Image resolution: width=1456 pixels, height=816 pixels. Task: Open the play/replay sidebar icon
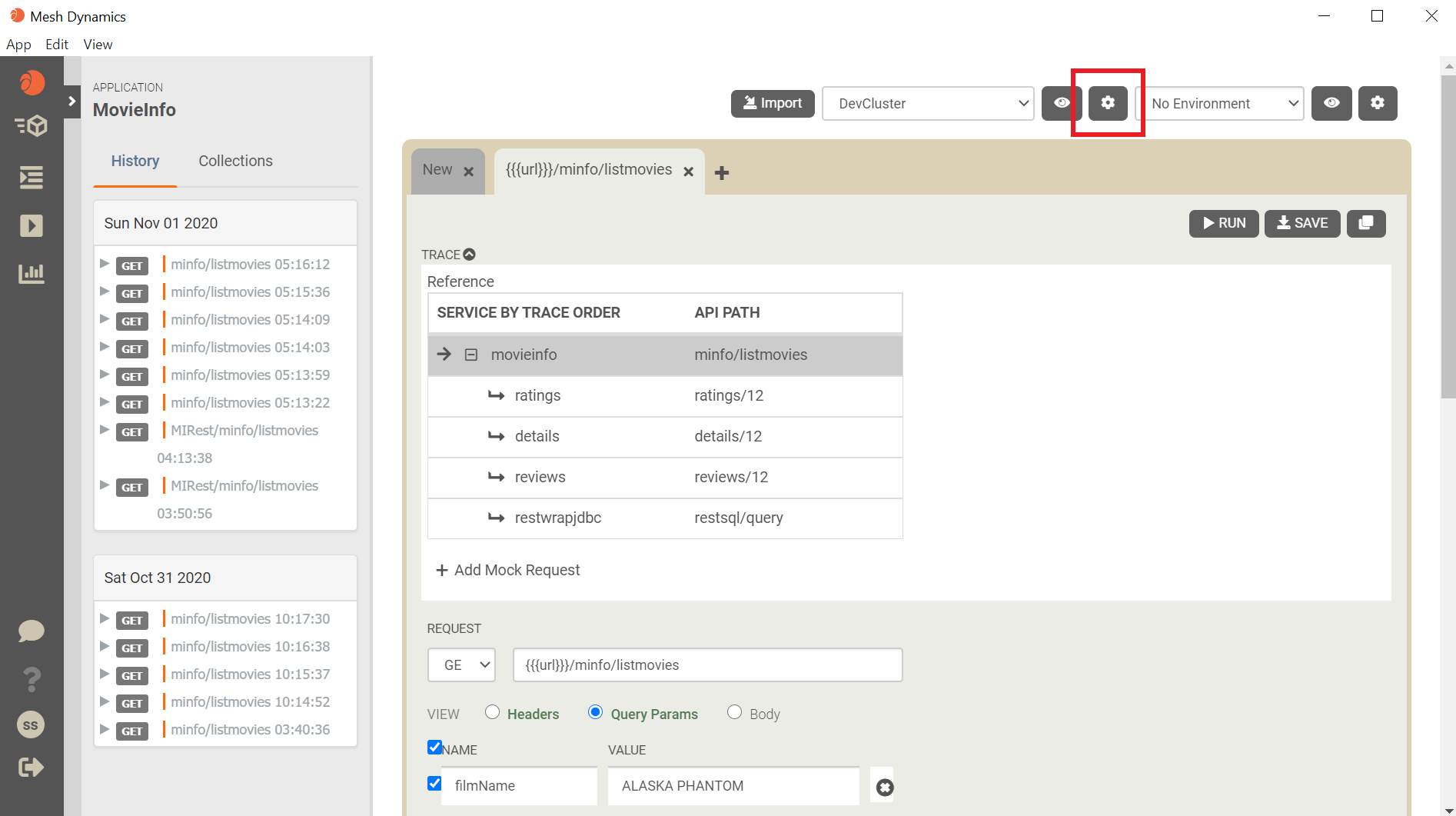click(x=32, y=225)
